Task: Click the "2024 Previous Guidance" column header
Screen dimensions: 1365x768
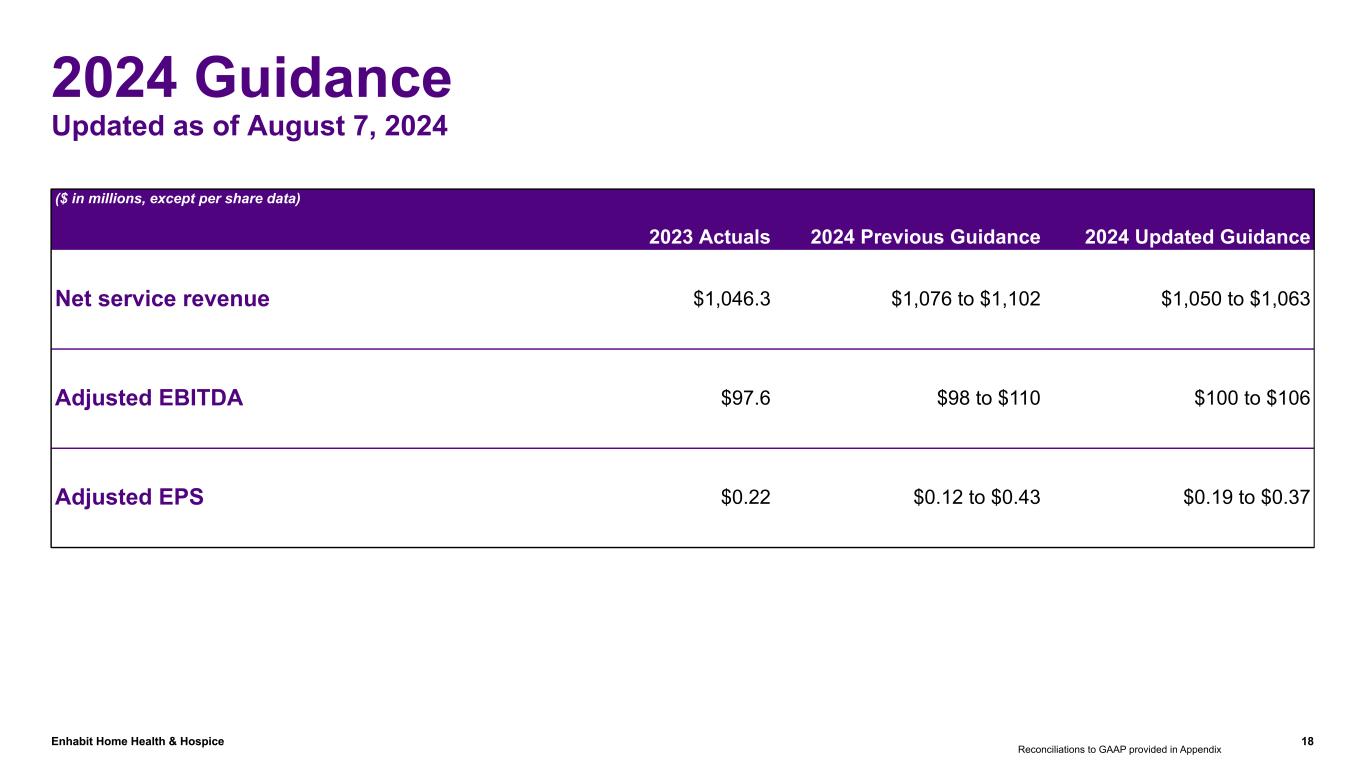Action: click(925, 237)
